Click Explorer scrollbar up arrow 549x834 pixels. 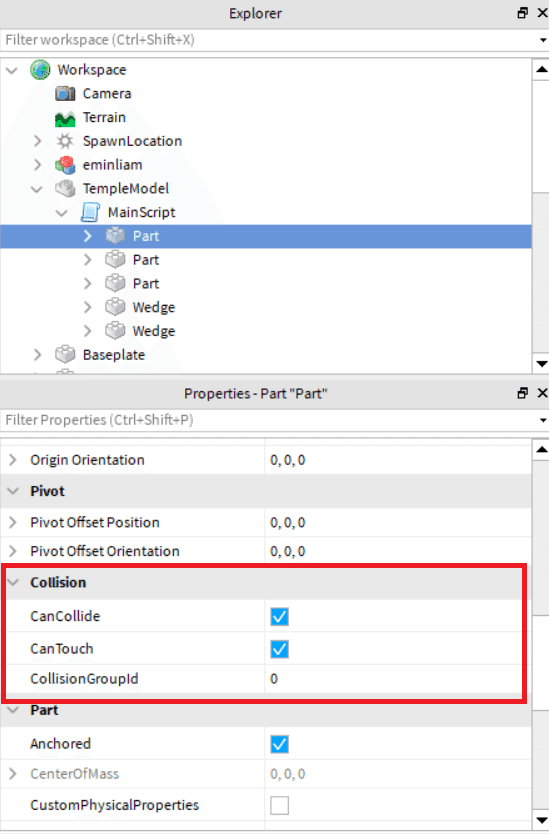pyautogui.click(x=541, y=69)
